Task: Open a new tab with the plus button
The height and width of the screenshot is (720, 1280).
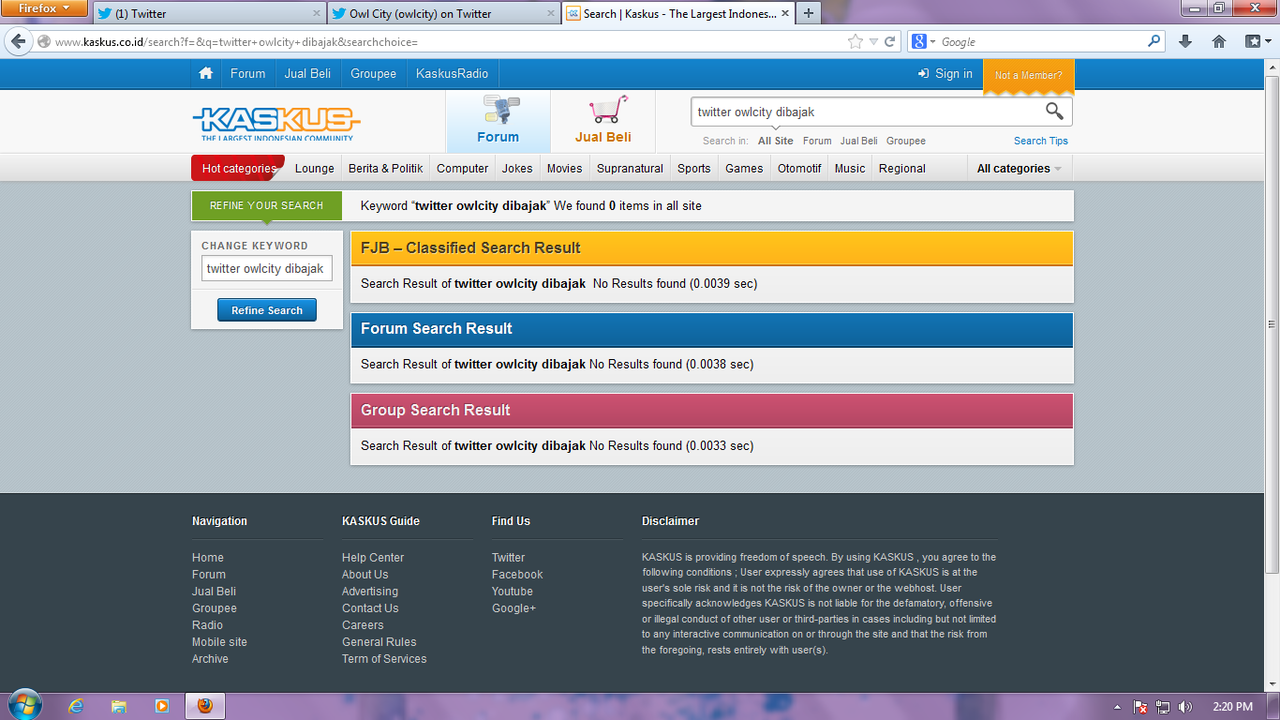Action: click(x=809, y=13)
